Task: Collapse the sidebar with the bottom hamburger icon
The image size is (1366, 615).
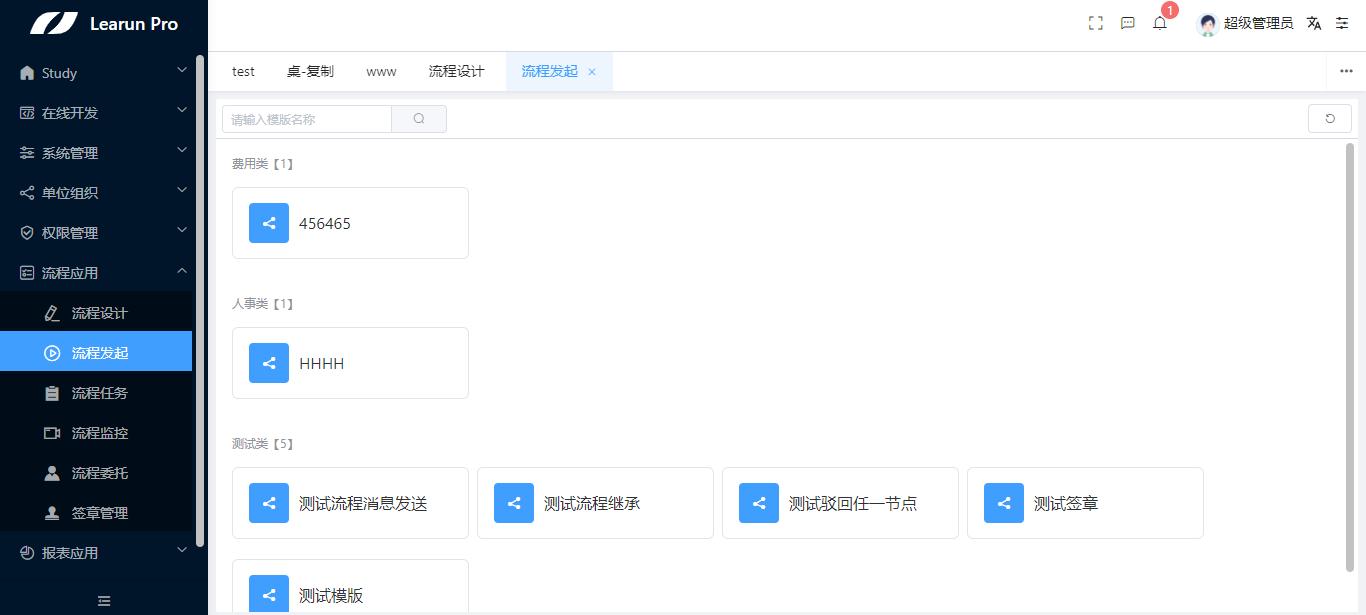Action: pos(103,601)
